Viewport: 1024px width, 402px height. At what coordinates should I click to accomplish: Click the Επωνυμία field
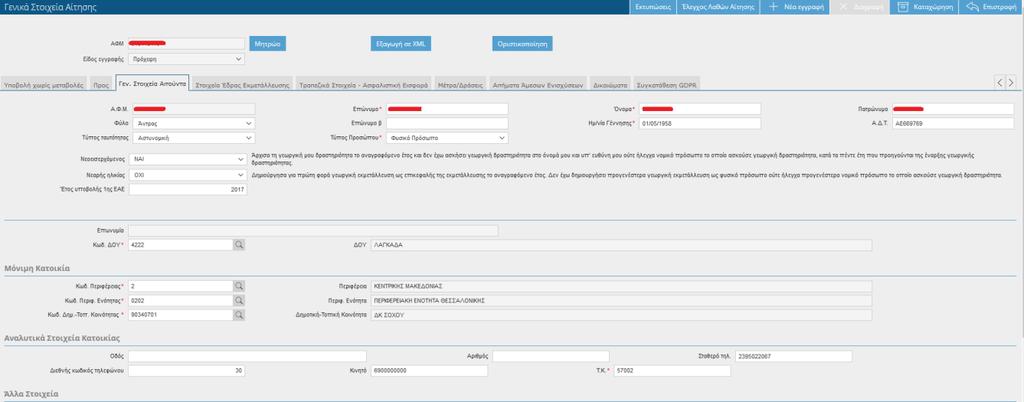(x=313, y=230)
